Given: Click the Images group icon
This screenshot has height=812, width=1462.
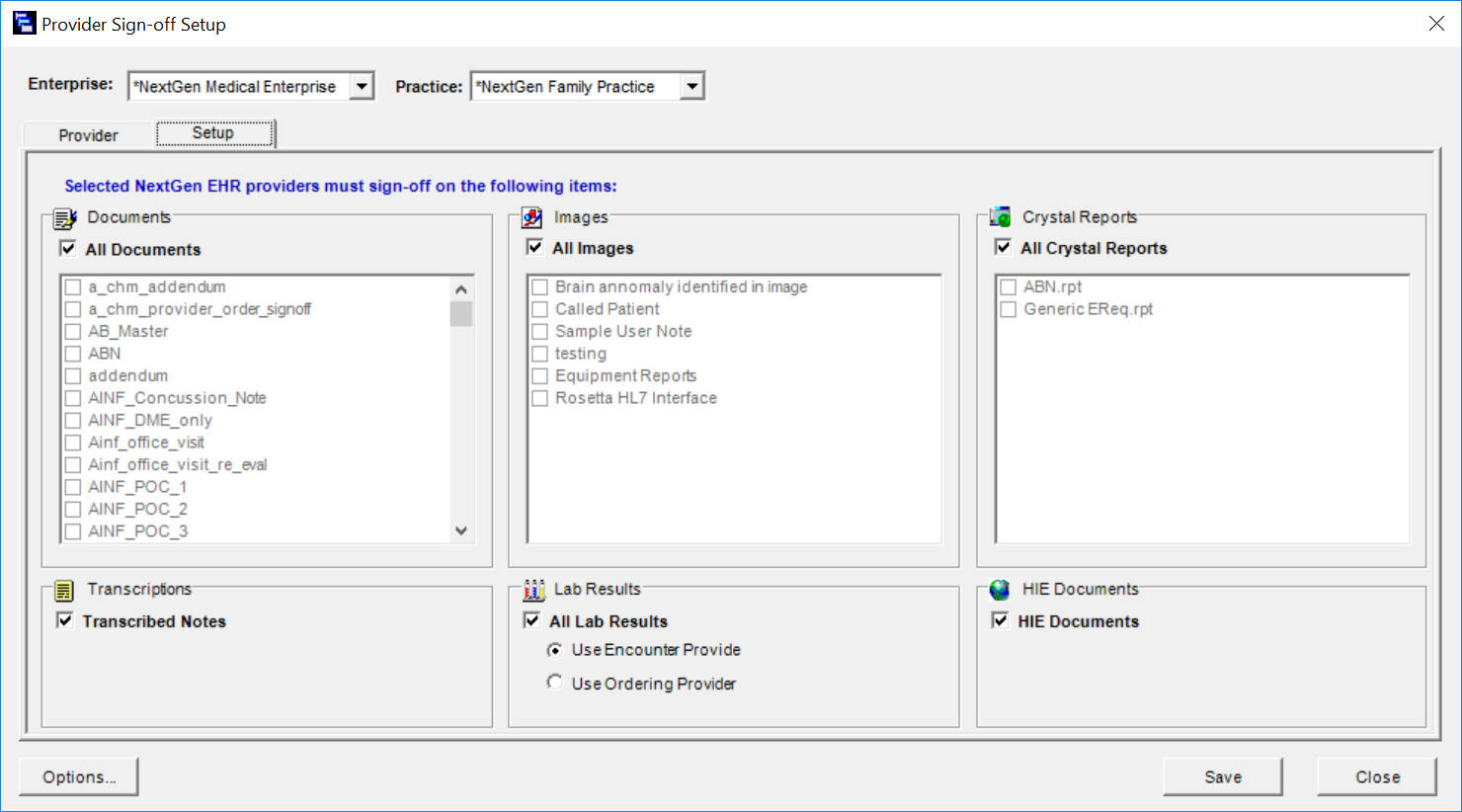Looking at the screenshot, I should click(532, 217).
